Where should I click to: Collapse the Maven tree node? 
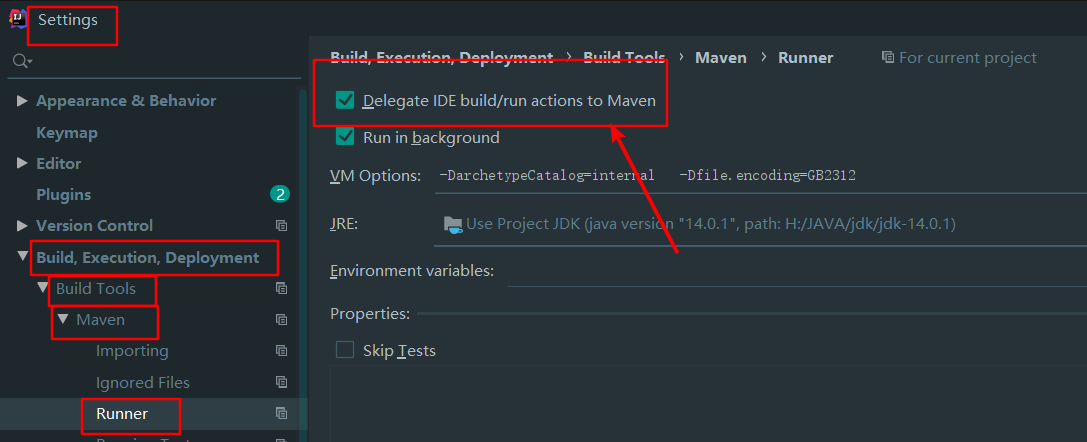pyautogui.click(x=63, y=320)
